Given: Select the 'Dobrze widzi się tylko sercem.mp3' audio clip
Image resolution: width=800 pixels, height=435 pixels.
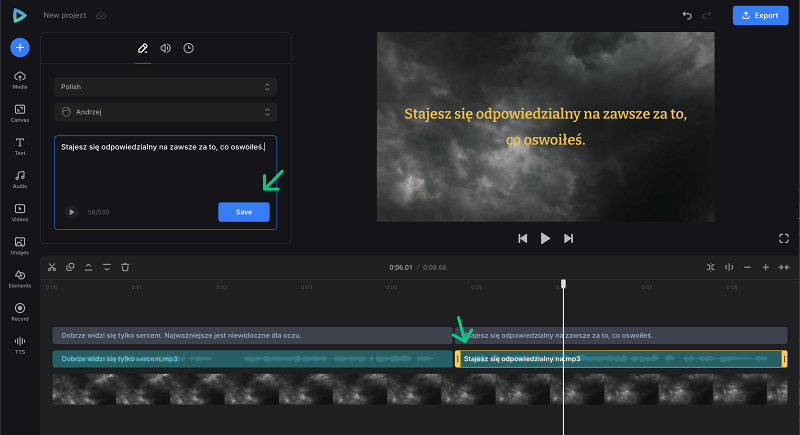Looking at the screenshot, I should coord(253,359).
